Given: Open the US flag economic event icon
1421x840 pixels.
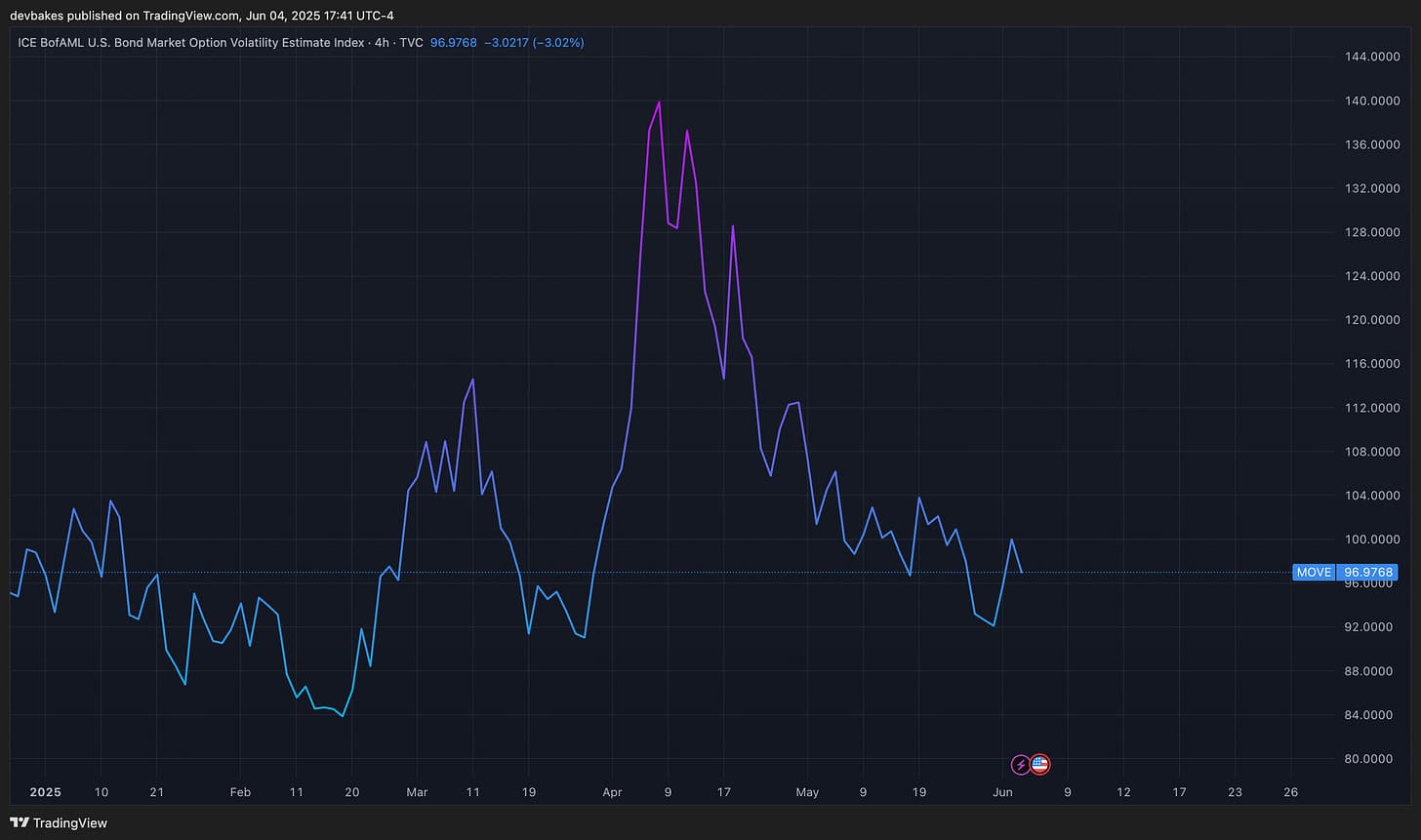Looking at the screenshot, I should [x=1040, y=765].
